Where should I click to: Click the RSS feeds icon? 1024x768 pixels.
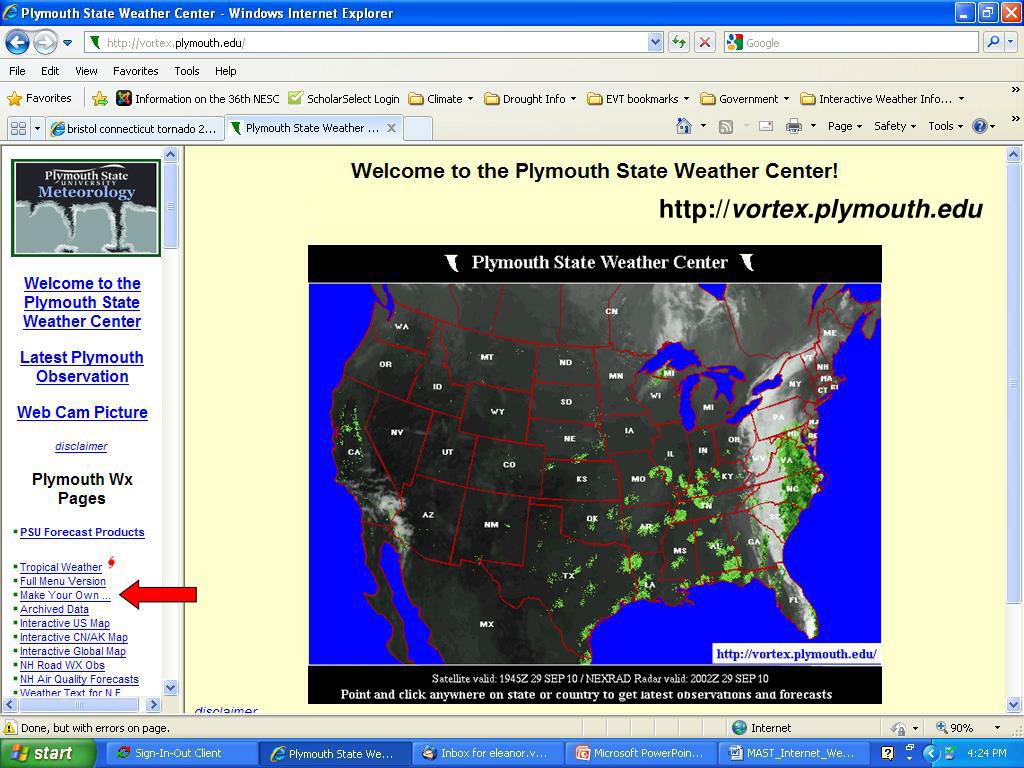point(726,127)
